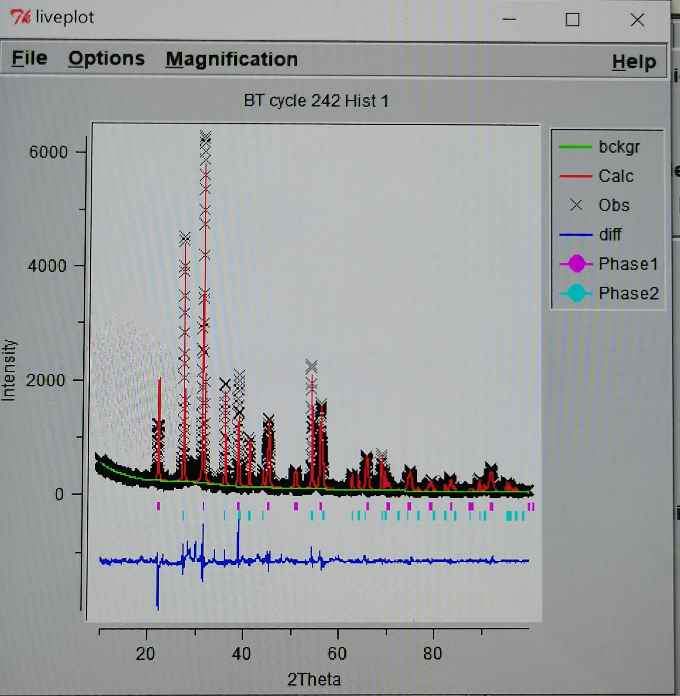680x696 pixels.
Task: Click the magenta Phase1 marker in legend
Action: (x=574, y=264)
